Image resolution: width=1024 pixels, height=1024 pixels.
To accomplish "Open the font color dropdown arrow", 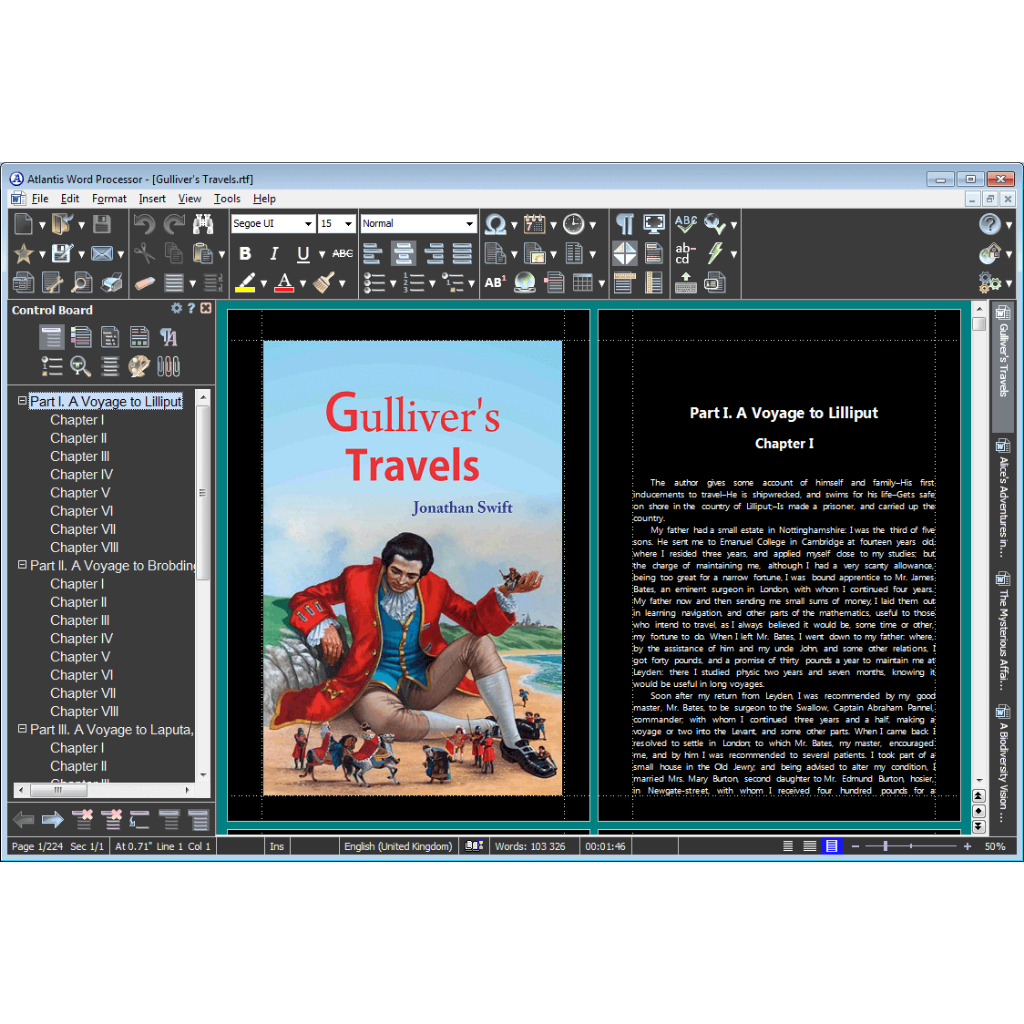I will [x=303, y=283].
